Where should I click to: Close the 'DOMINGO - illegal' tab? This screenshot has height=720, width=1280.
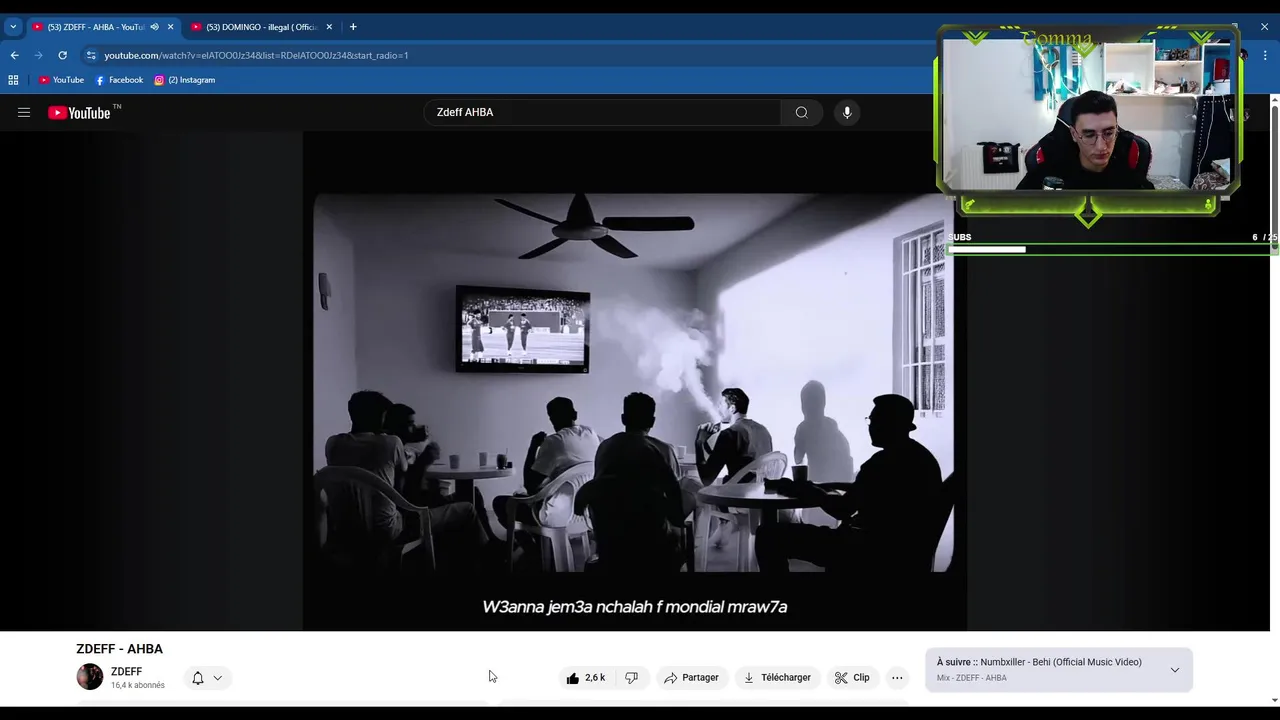coord(329,27)
